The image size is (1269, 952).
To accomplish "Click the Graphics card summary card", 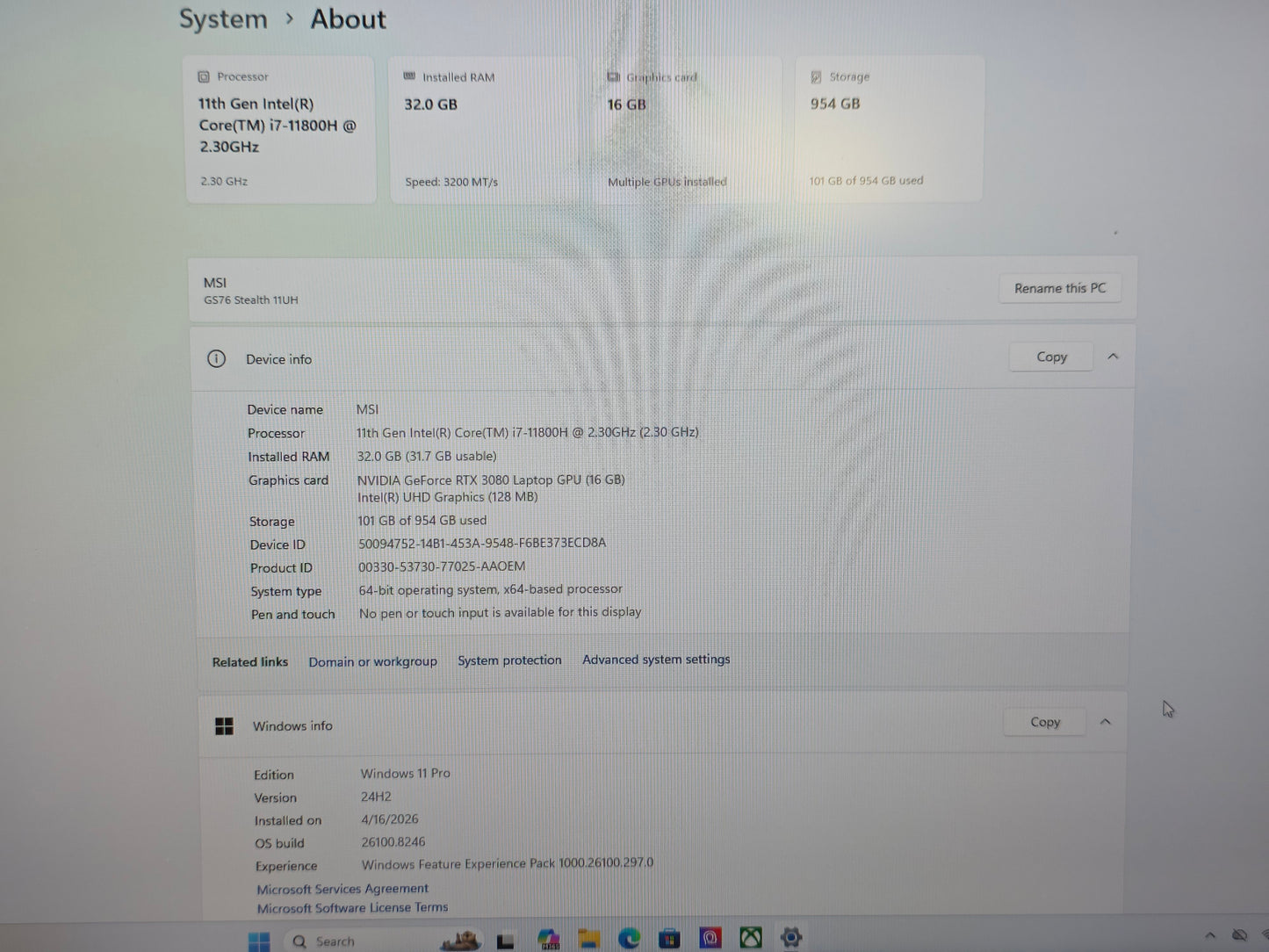I will 686,129.
